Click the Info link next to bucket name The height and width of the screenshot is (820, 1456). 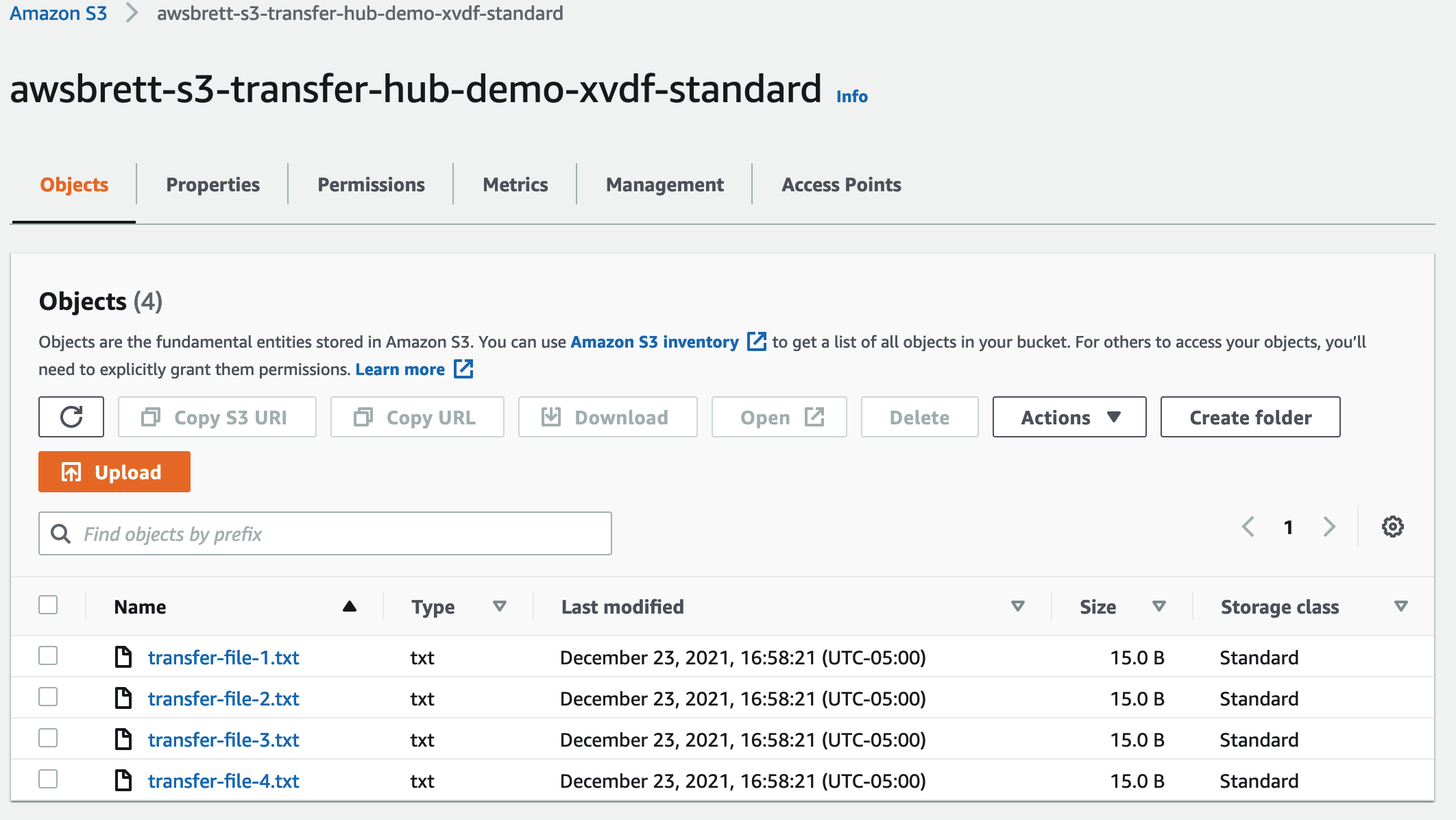[852, 97]
